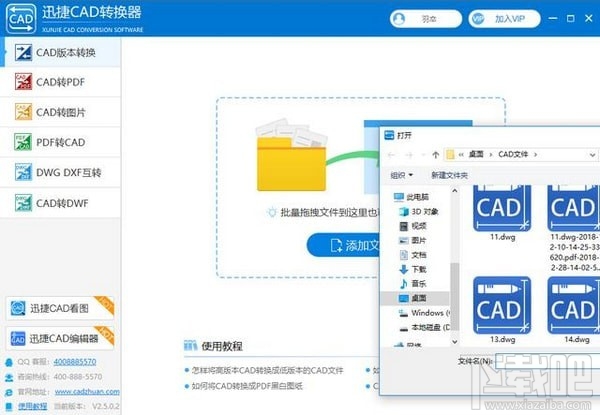Screen dimensions: 600x415
Task: Click the 使用教程 section header icon
Action: [190, 345]
